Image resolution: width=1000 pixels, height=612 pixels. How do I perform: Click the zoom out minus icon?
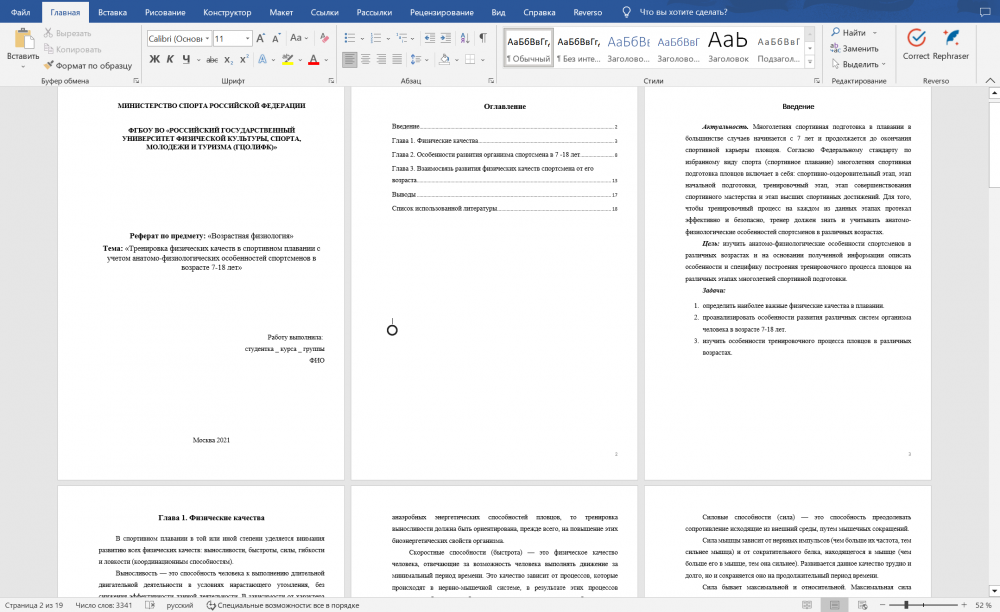click(883, 605)
